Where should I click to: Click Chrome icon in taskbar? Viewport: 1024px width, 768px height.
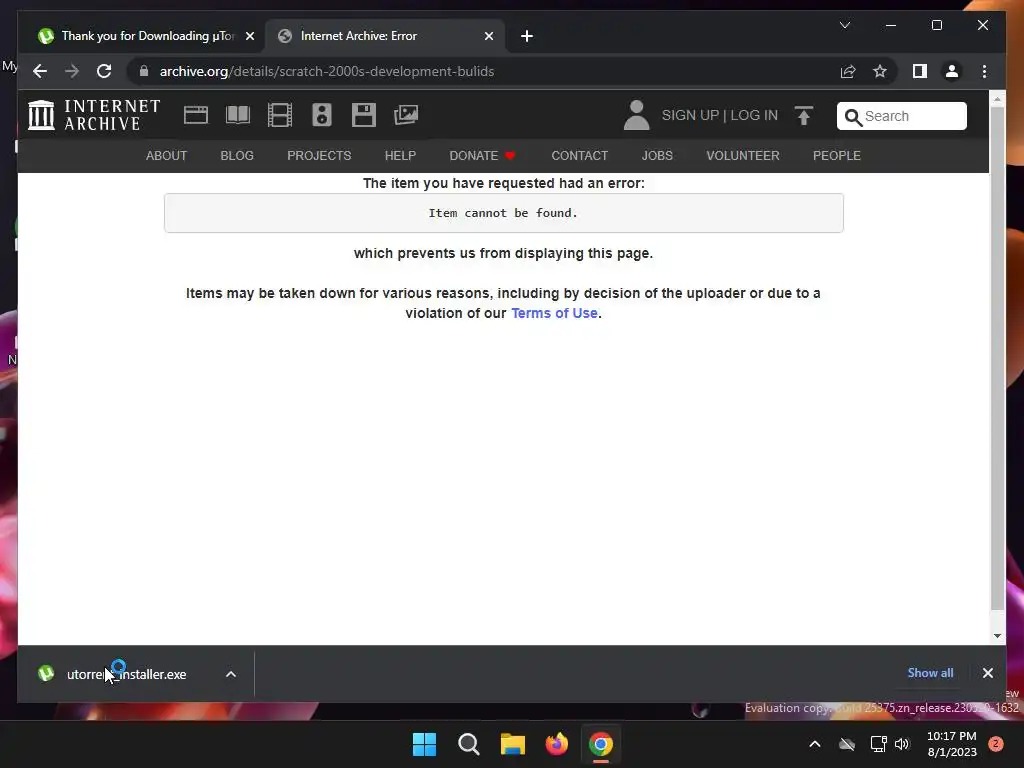tap(601, 744)
